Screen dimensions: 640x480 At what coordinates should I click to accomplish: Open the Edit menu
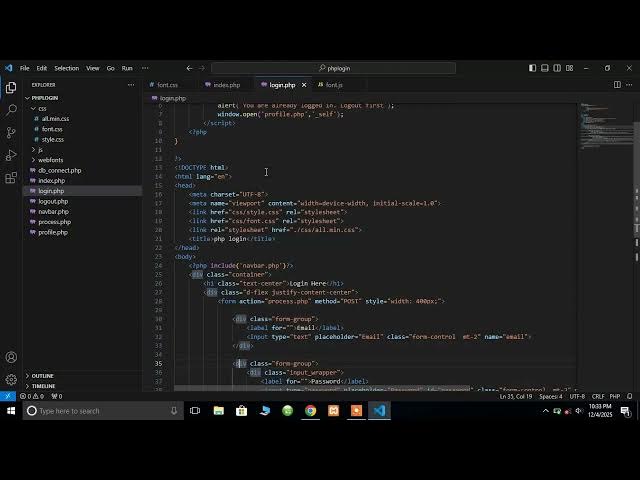pyautogui.click(x=42, y=68)
